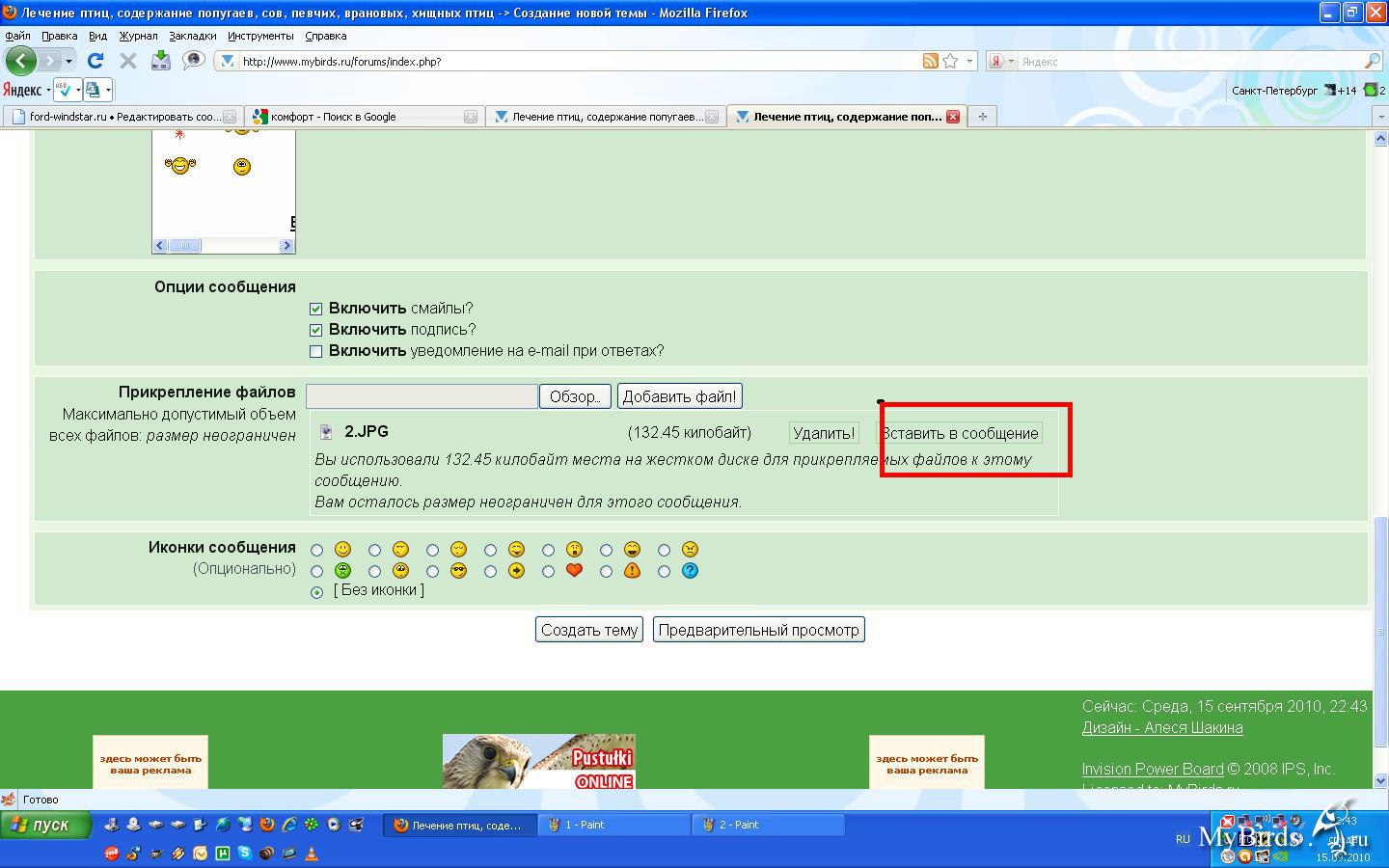Screen dimensions: 1389x868
Task: Open the Правка menu
Action: click(x=60, y=36)
